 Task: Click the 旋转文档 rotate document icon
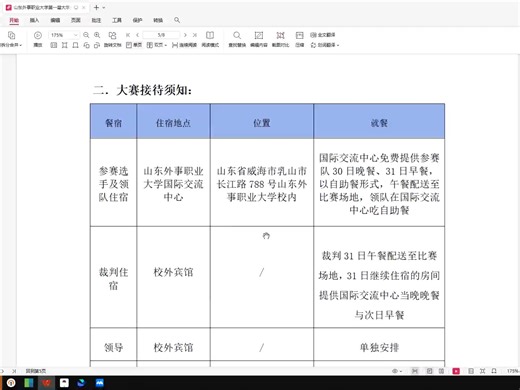point(112,35)
